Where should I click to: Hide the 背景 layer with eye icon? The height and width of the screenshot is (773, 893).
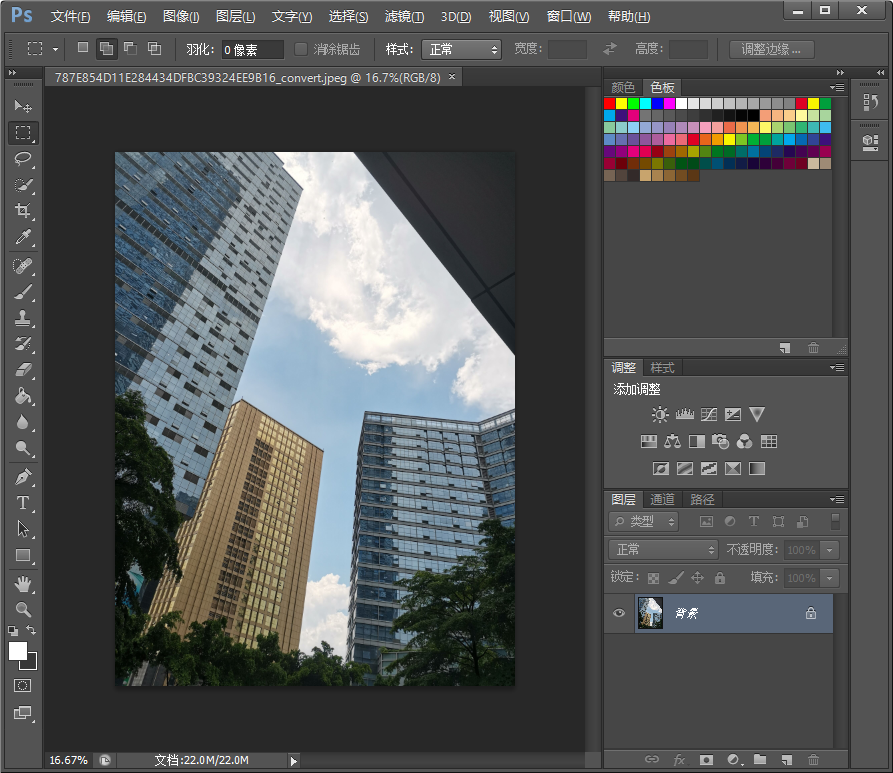coord(619,613)
